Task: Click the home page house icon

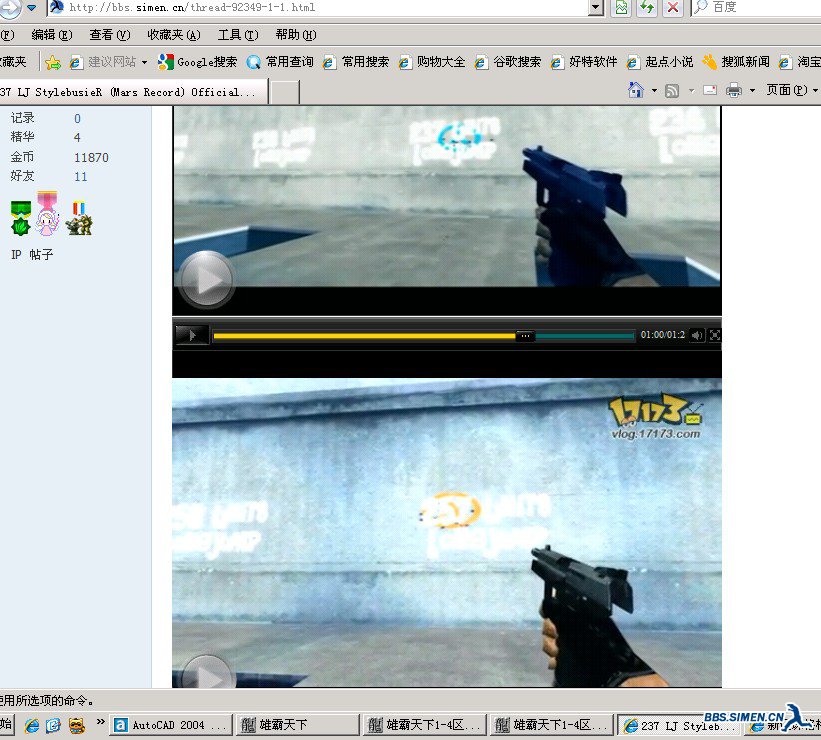Action: coord(636,90)
